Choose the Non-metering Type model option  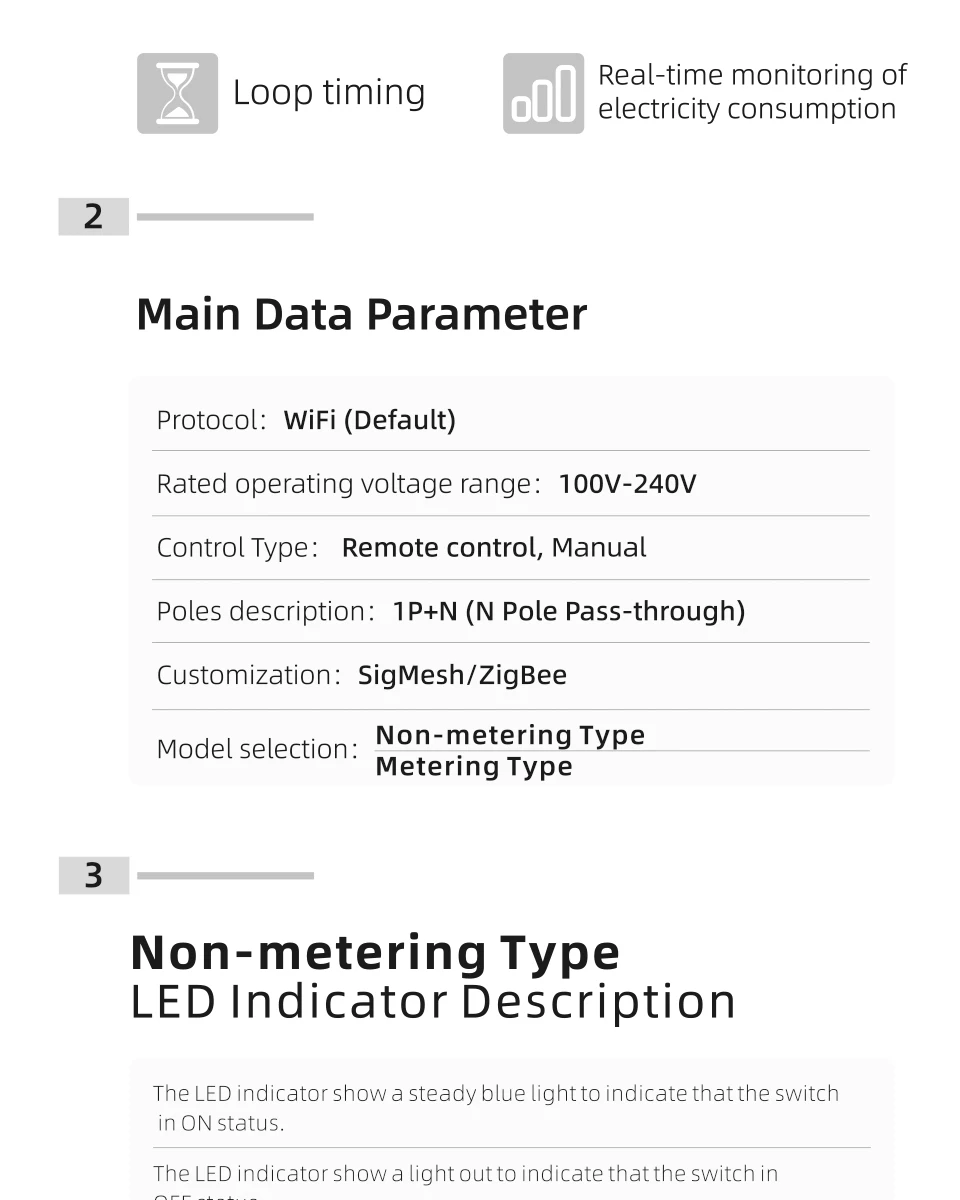click(x=510, y=735)
